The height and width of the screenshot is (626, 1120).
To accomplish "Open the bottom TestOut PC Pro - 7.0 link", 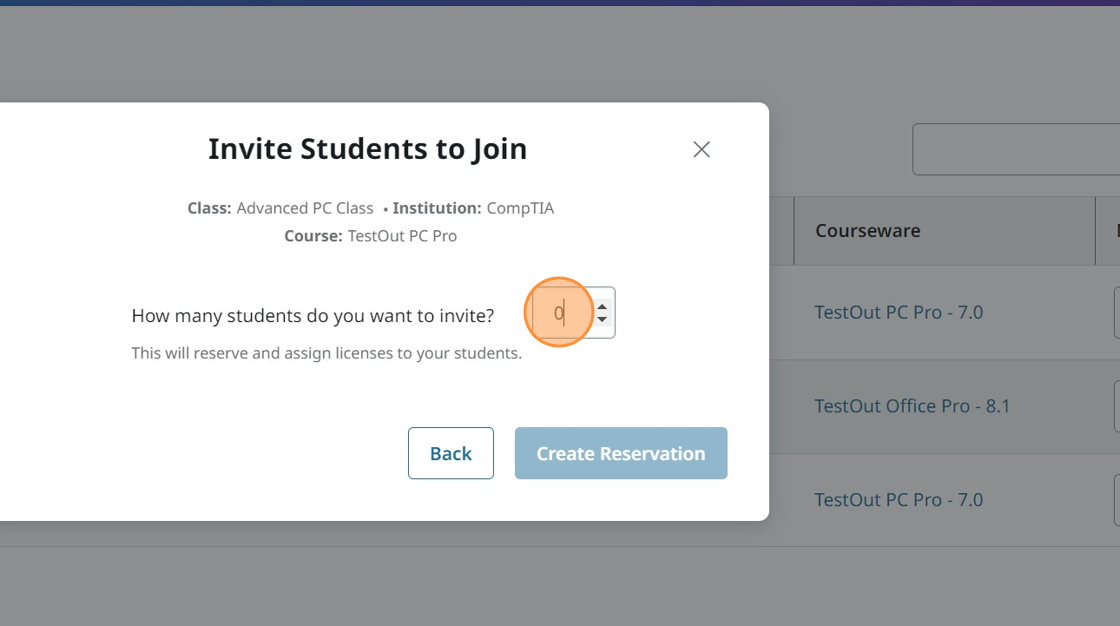I will (x=898, y=499).
